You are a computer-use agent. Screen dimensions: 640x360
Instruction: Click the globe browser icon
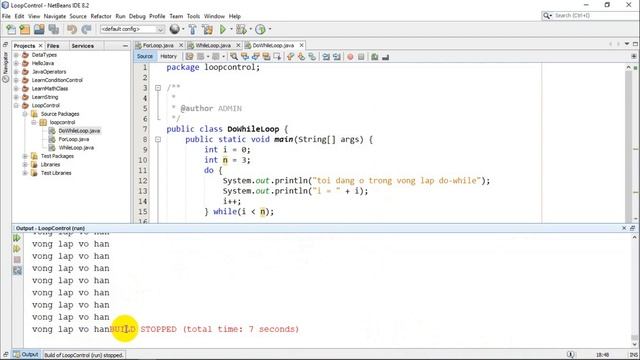(175, 29)
